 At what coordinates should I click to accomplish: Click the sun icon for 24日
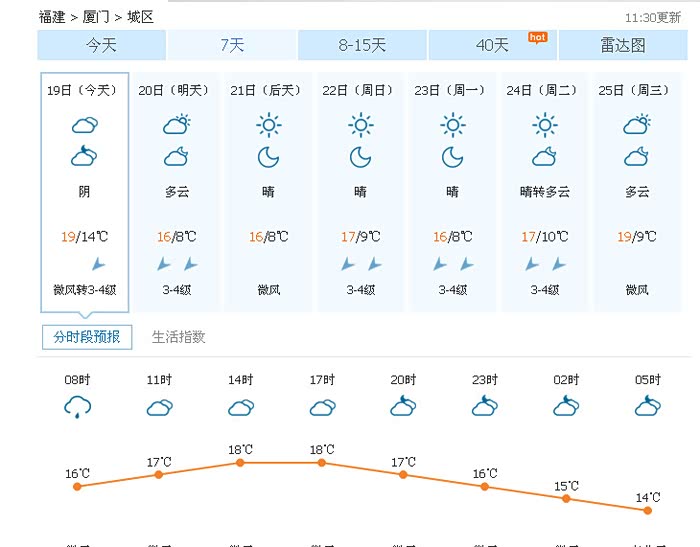pyautogui.click(x=544, y=125)
